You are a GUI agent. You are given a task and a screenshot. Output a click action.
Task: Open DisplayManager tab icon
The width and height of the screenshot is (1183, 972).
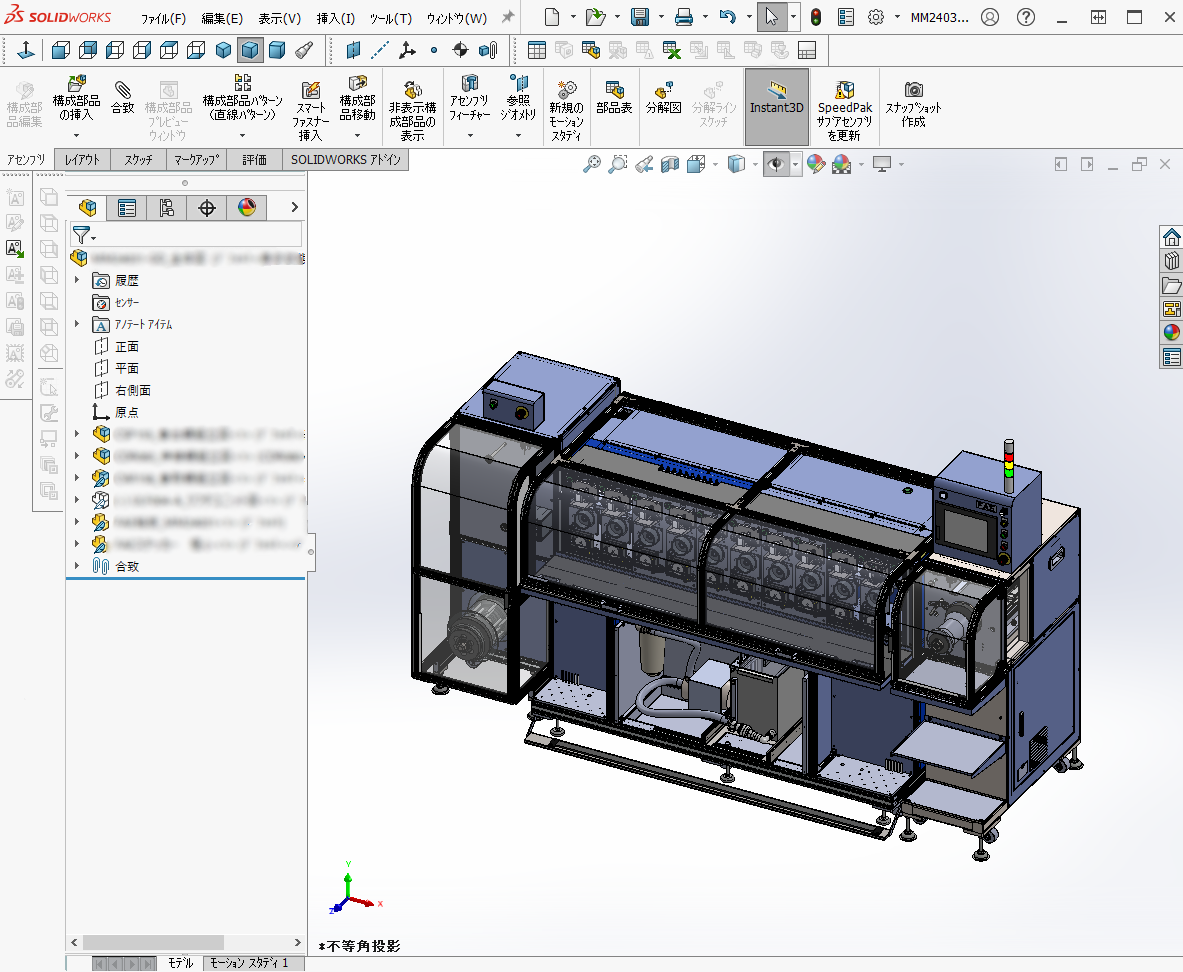[x=247, y=208]
